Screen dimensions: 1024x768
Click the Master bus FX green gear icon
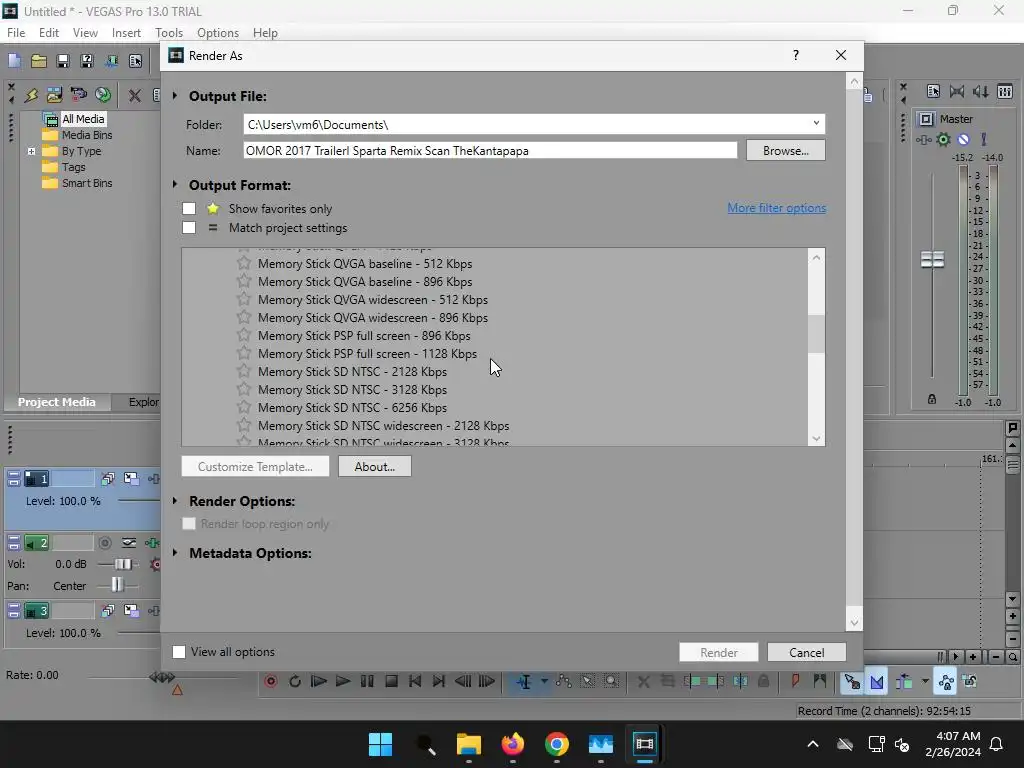pyautogui.click(x=943, y=139)
